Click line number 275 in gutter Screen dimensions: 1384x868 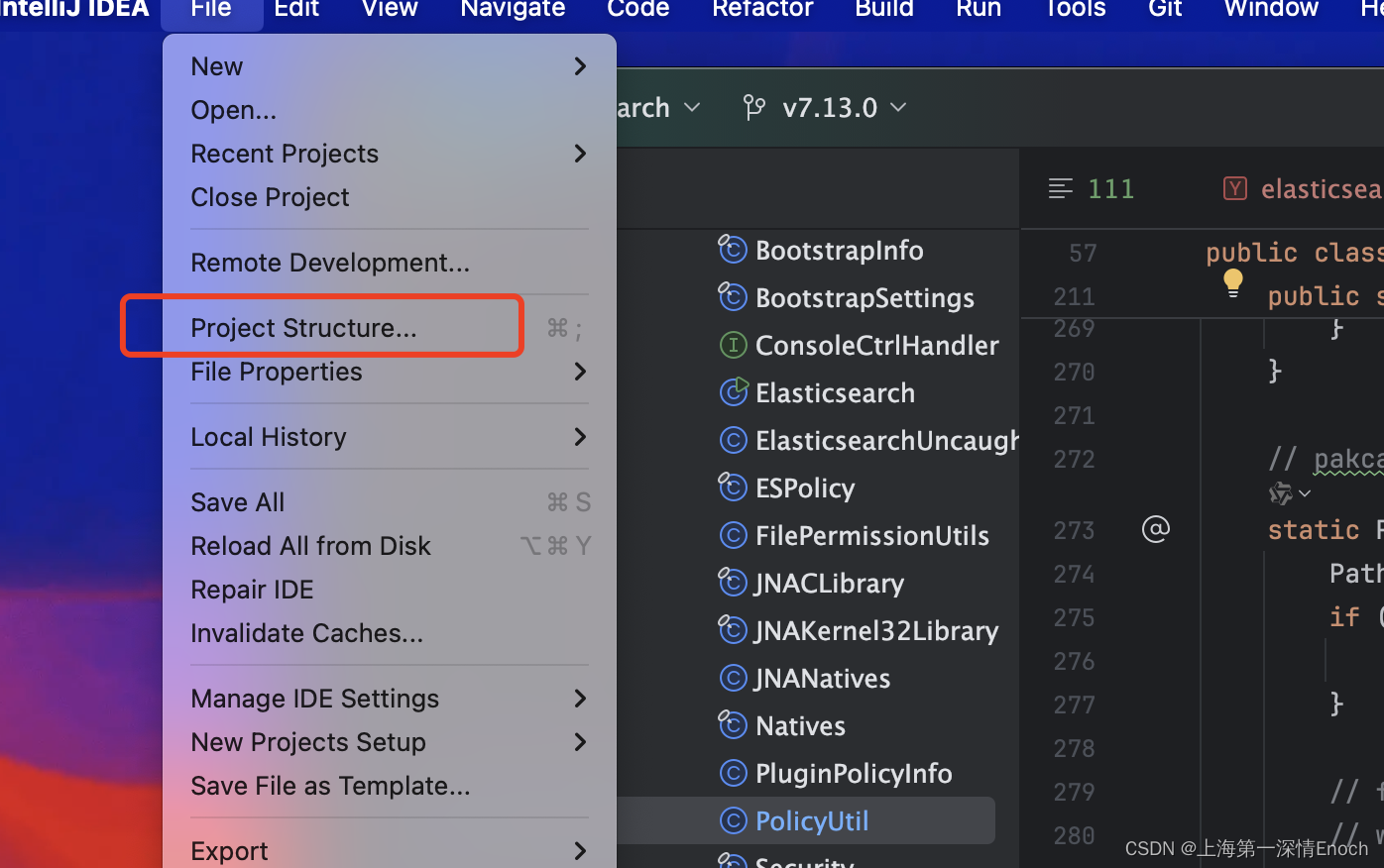(x=1074, y=617)
